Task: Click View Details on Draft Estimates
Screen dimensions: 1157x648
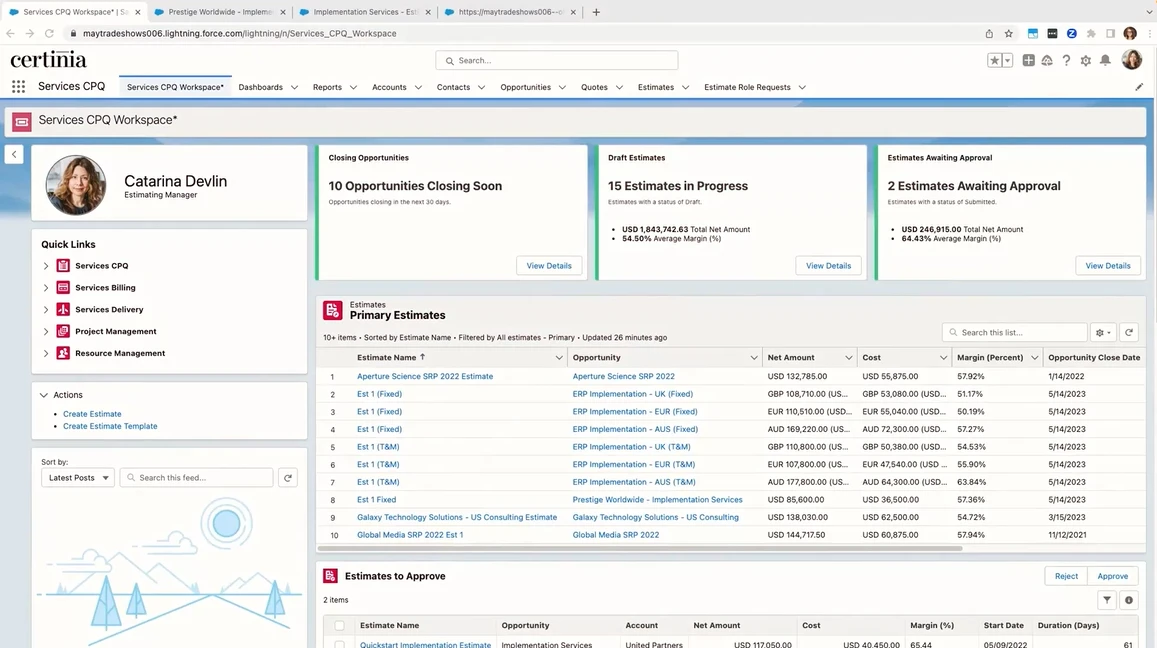Action: (827, 266)
